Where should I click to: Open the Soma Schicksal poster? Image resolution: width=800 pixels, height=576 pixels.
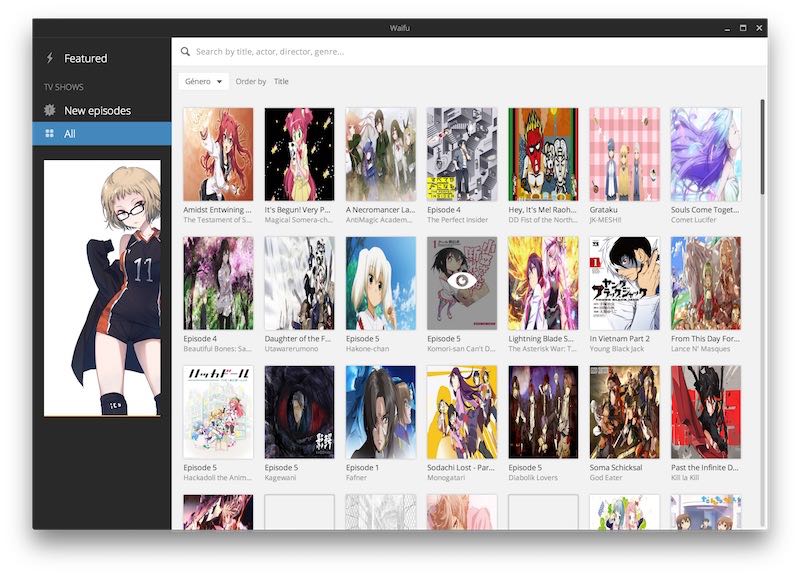pos(624,412)
